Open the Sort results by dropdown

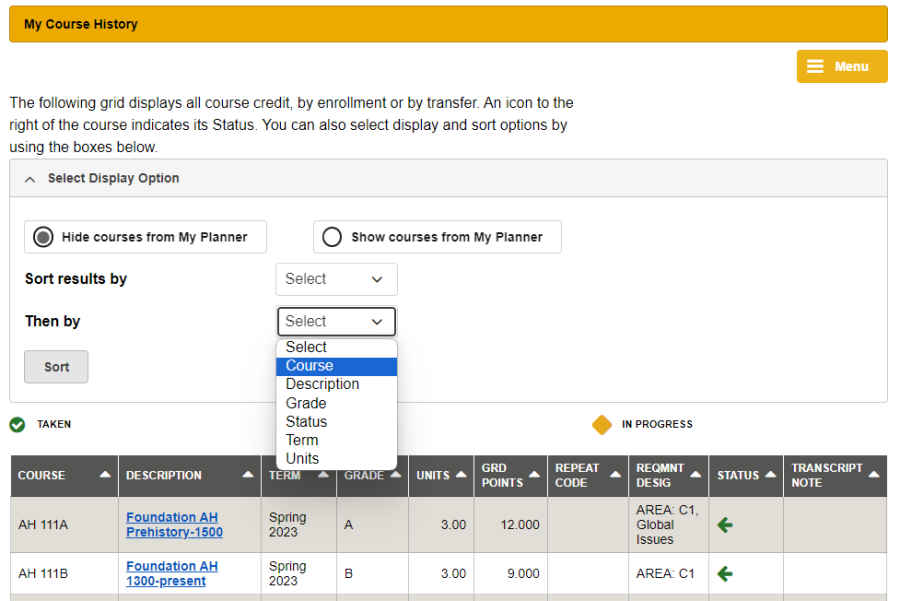(336, 280)
